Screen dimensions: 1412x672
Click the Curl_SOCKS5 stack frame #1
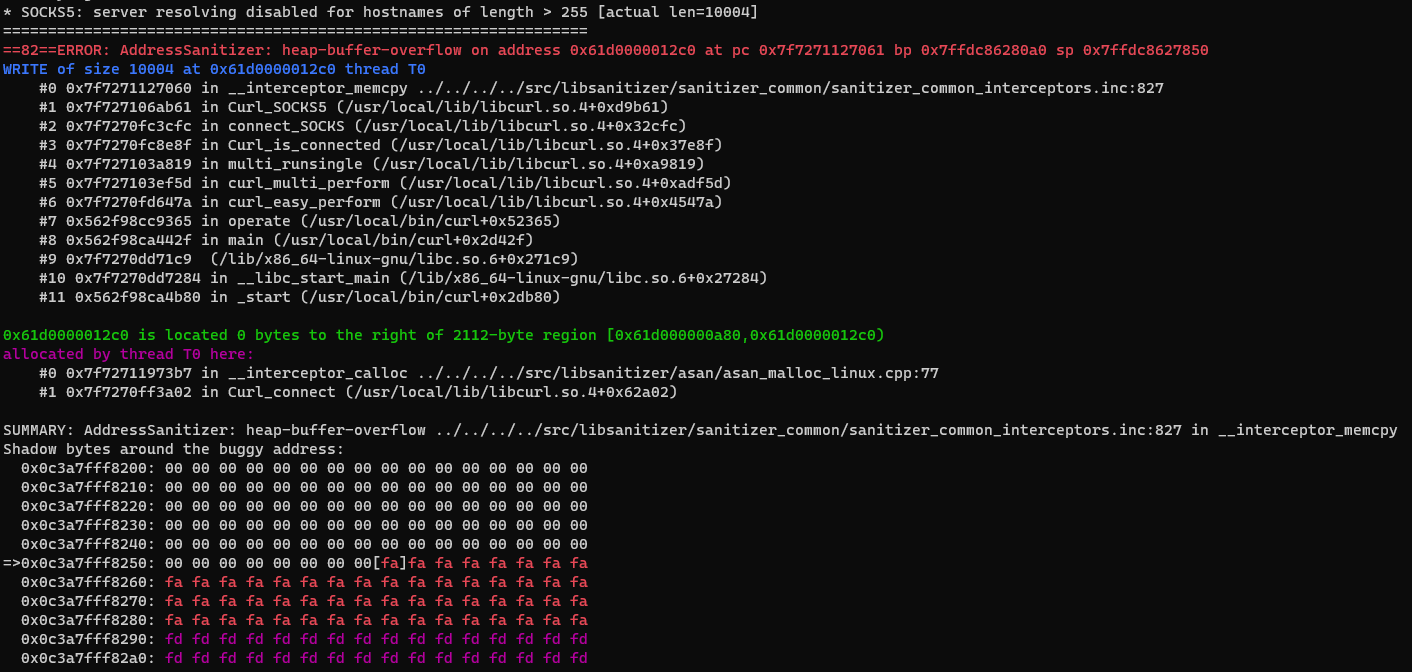point(354,107)
